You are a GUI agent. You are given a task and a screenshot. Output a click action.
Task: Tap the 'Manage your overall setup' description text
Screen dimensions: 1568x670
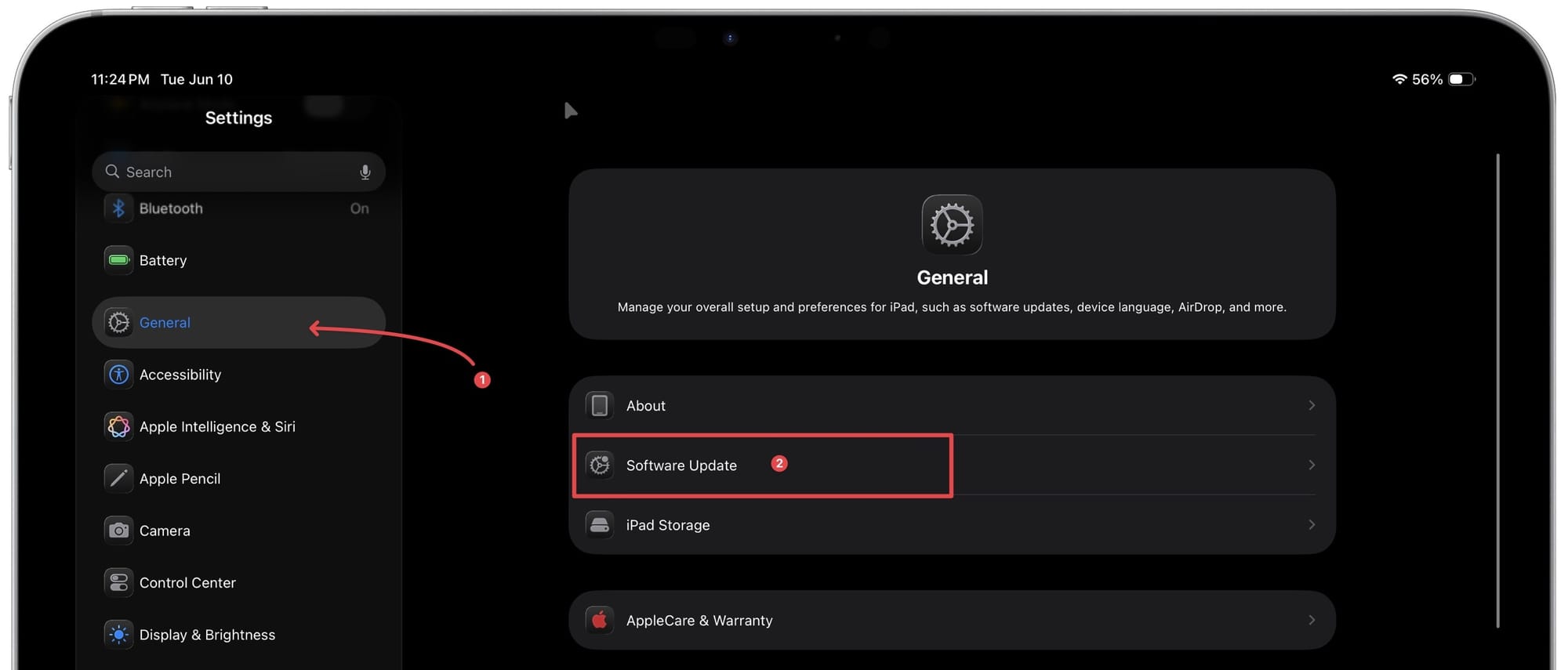(x=952, y=307)
